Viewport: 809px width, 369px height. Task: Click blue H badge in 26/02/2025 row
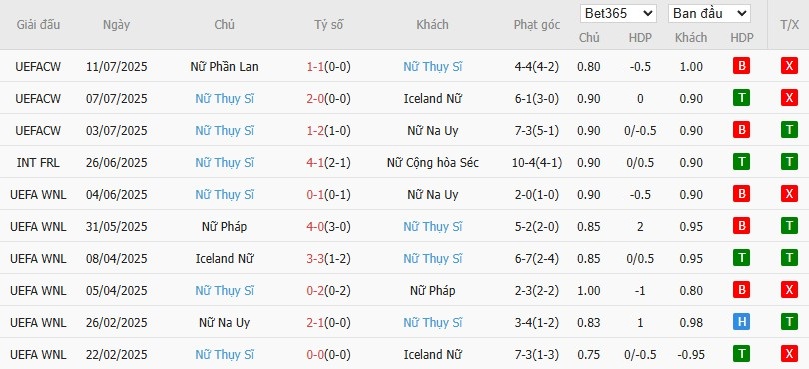coord(741,322)
